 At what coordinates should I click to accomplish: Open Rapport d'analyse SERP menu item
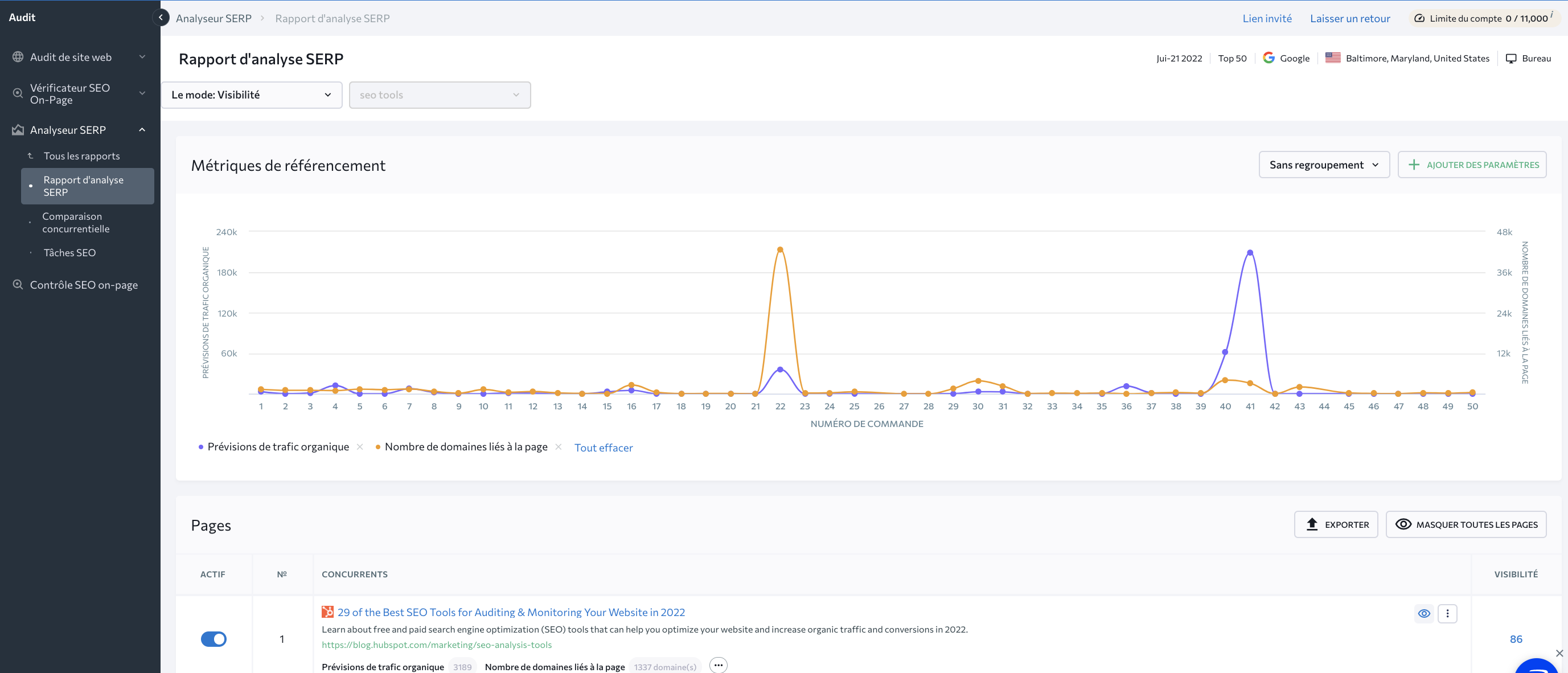pos(83,186)
